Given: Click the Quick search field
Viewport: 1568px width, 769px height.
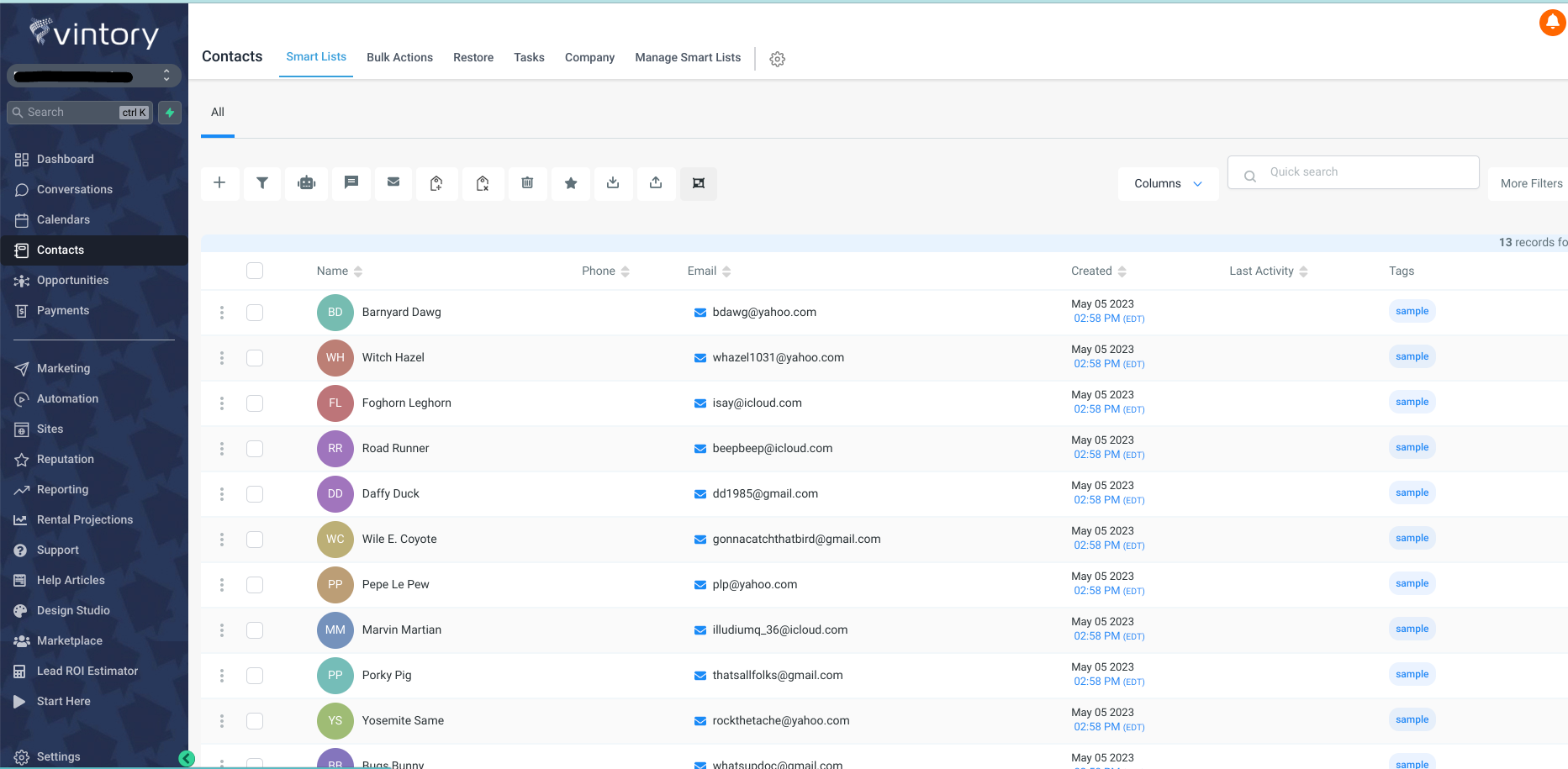Looking at the screenshot, I should pos(1353,172).
